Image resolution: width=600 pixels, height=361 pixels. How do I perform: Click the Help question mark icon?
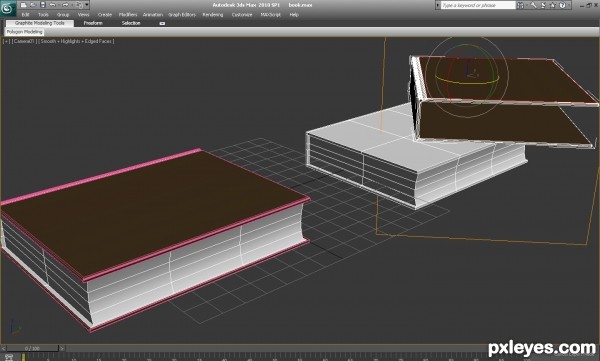562,5
